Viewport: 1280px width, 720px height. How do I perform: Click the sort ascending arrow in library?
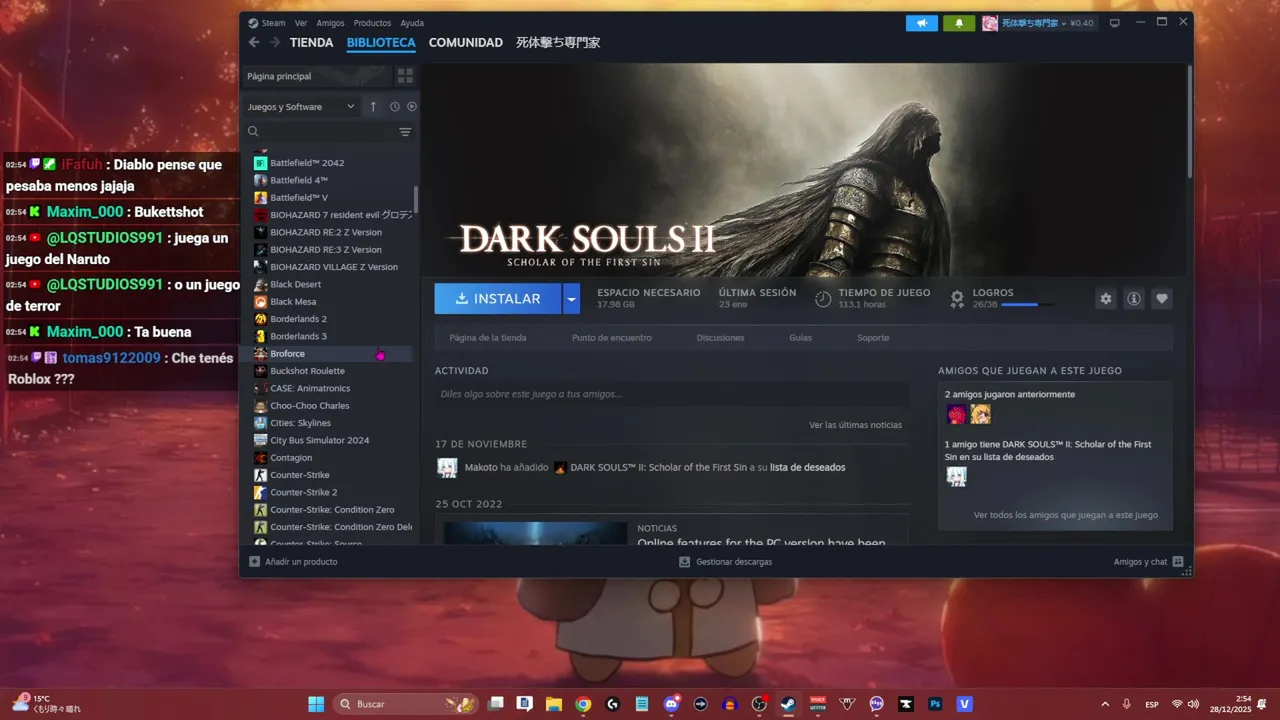pos(373,106)
